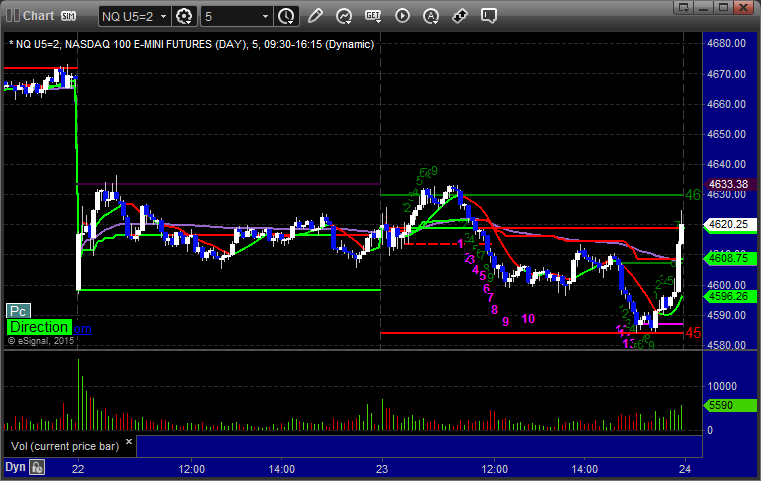Viewport: 761px width, 481px height.
Task: Expand the NQ U5=2 symbol dropdown arrow
Action: point(164,17)
